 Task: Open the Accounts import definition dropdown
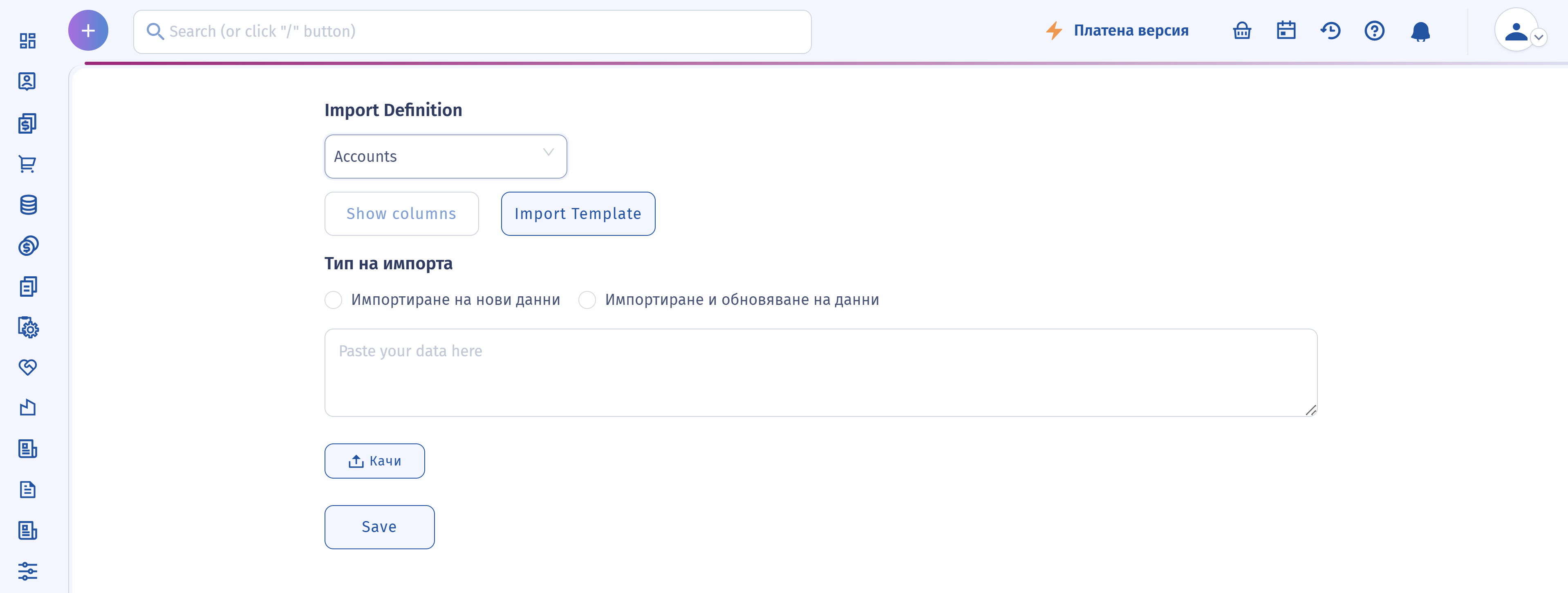(x=446, y=157)
